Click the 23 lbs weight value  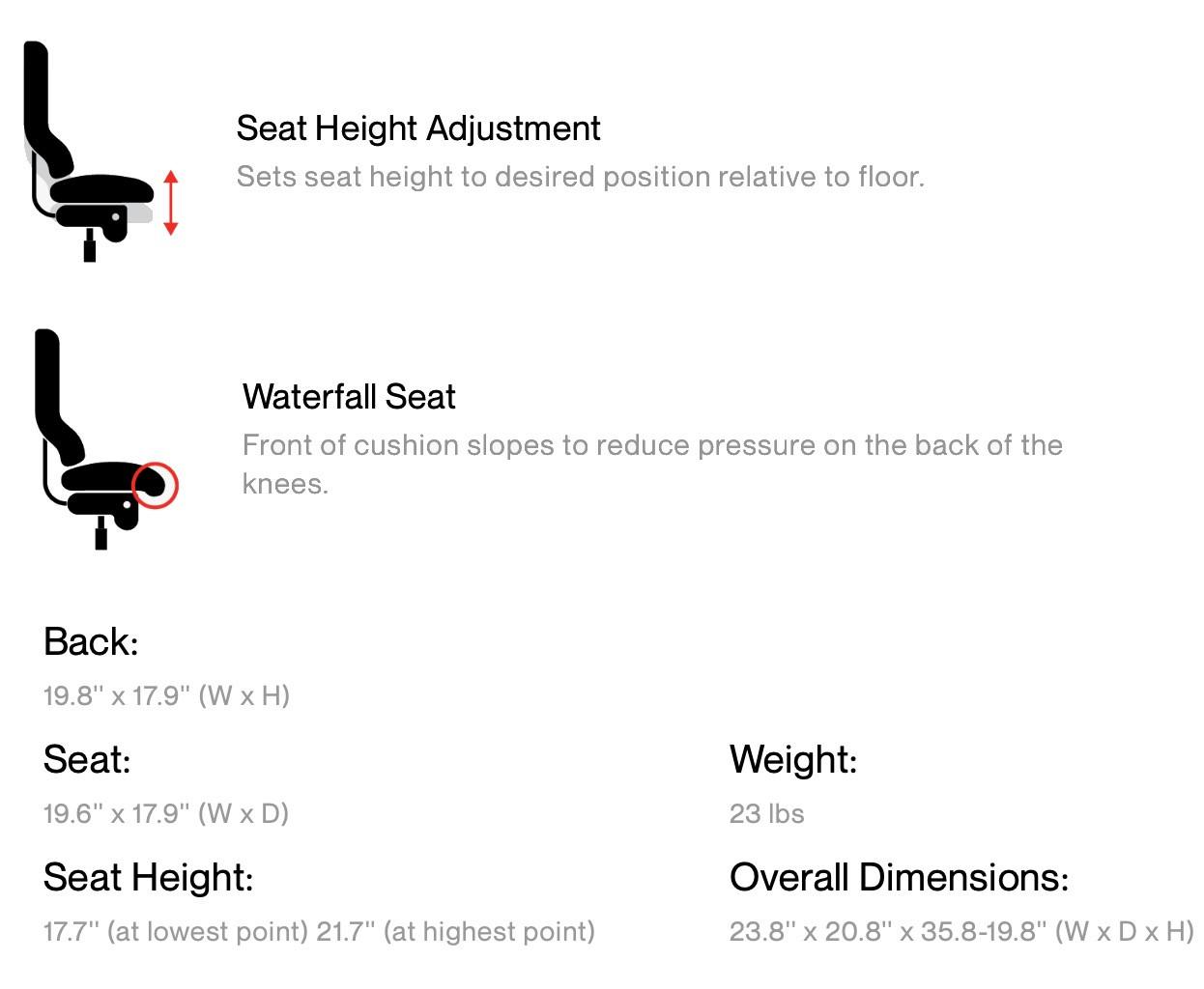pyautogui.click(x=766, y=813)
